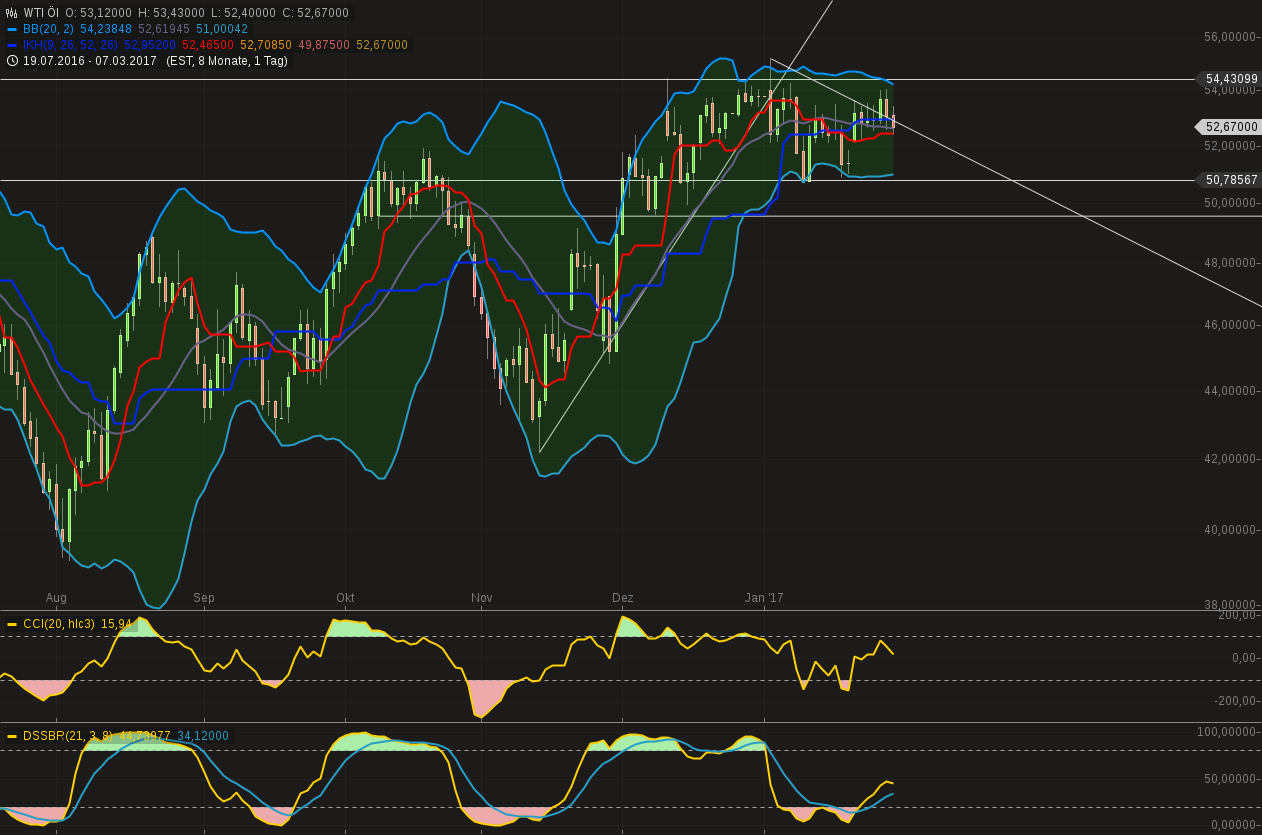This screenshot has width=1262, height=835.
Task: Click the 54,43099 price level label
Action: point(1230,79)
